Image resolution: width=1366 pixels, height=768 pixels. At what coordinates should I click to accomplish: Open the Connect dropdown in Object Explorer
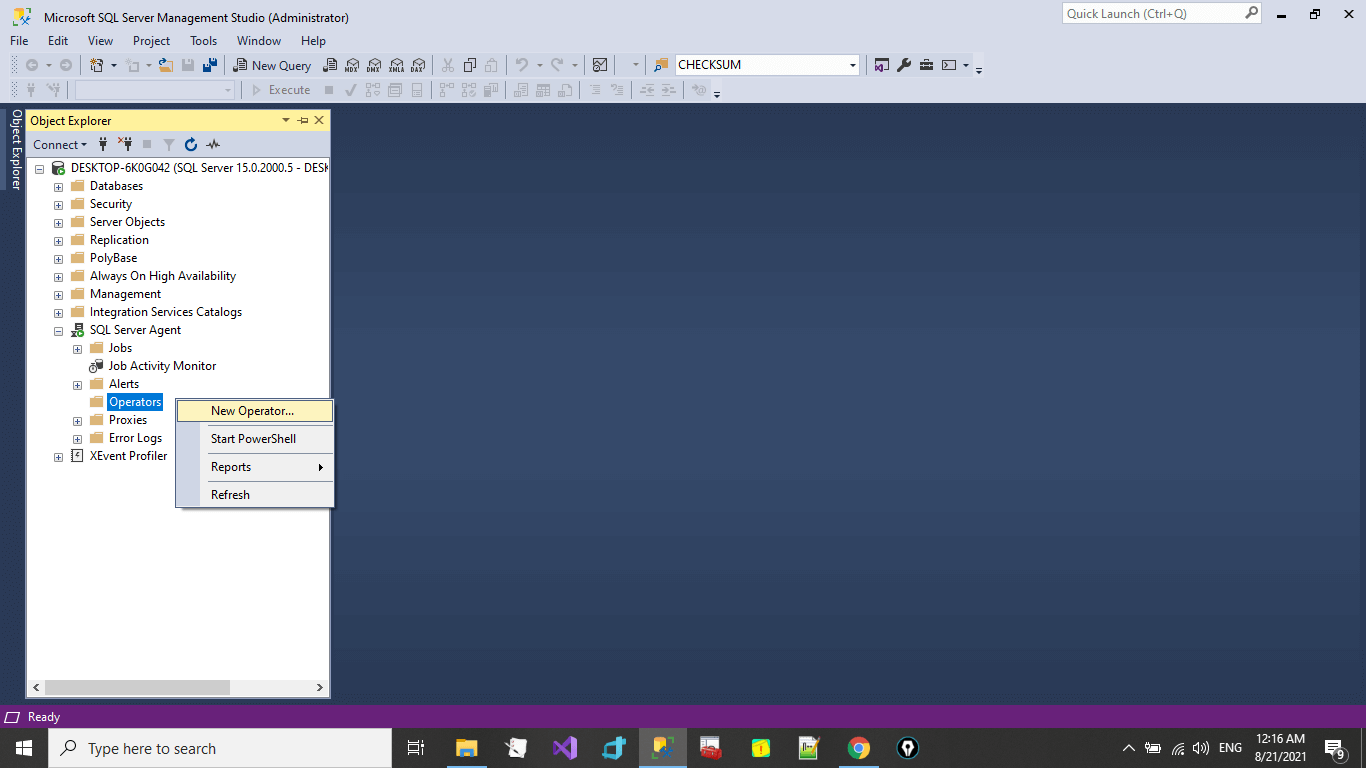(x=59, y=144)
